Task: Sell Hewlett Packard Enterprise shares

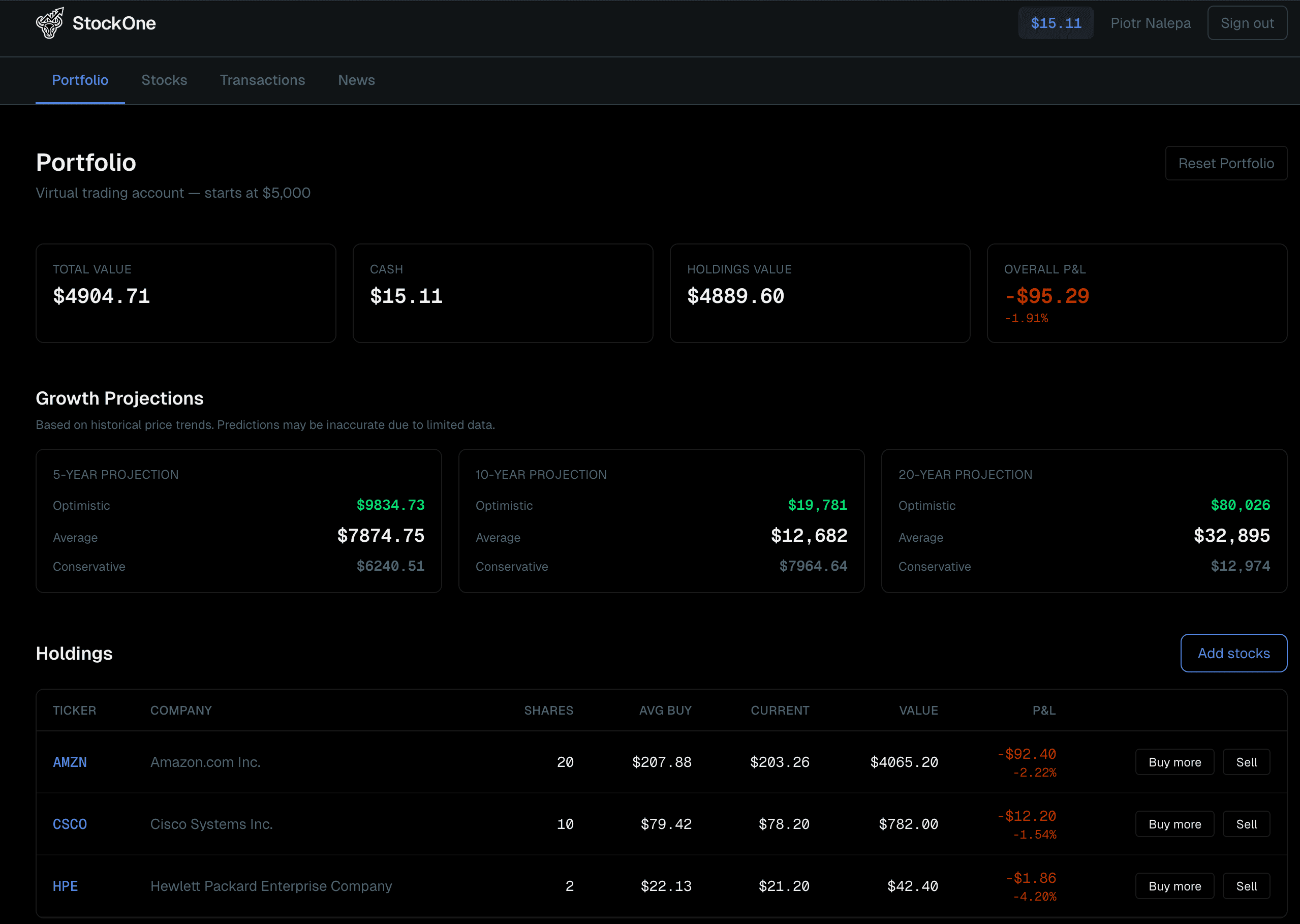Action: point(1246,885)
